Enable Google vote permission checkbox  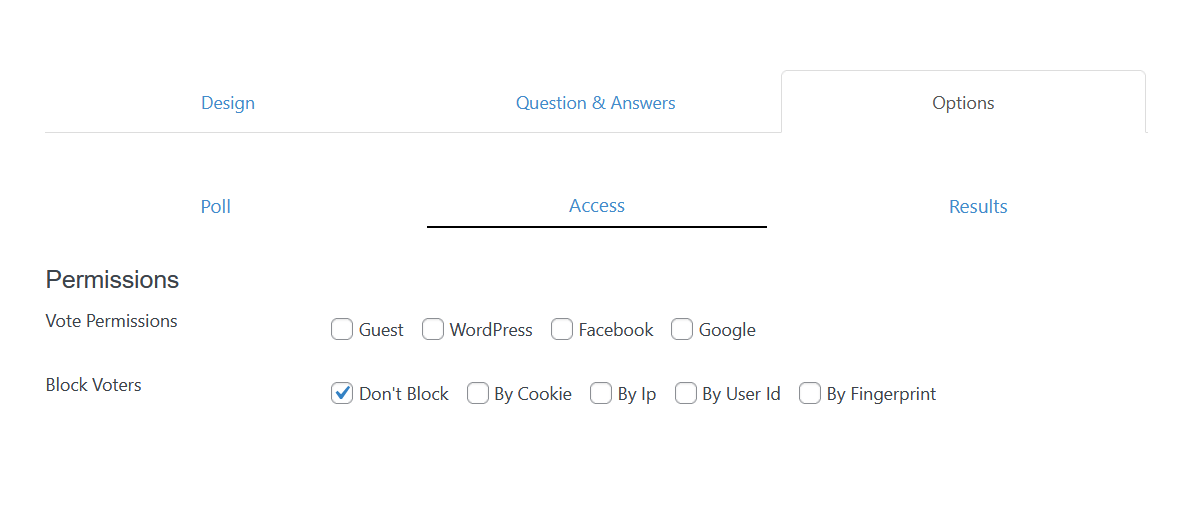coord(682,330)
